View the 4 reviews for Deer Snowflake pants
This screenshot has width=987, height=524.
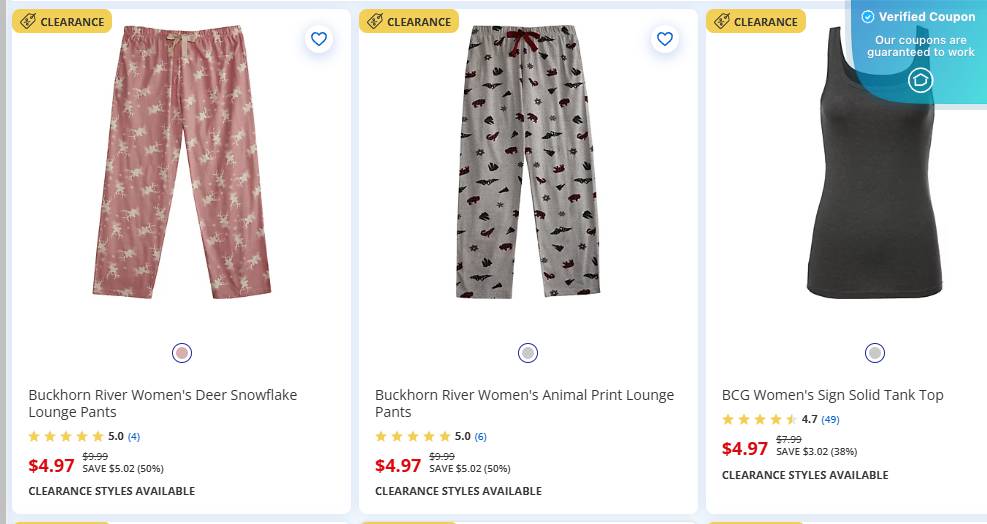tap(134, 437)
